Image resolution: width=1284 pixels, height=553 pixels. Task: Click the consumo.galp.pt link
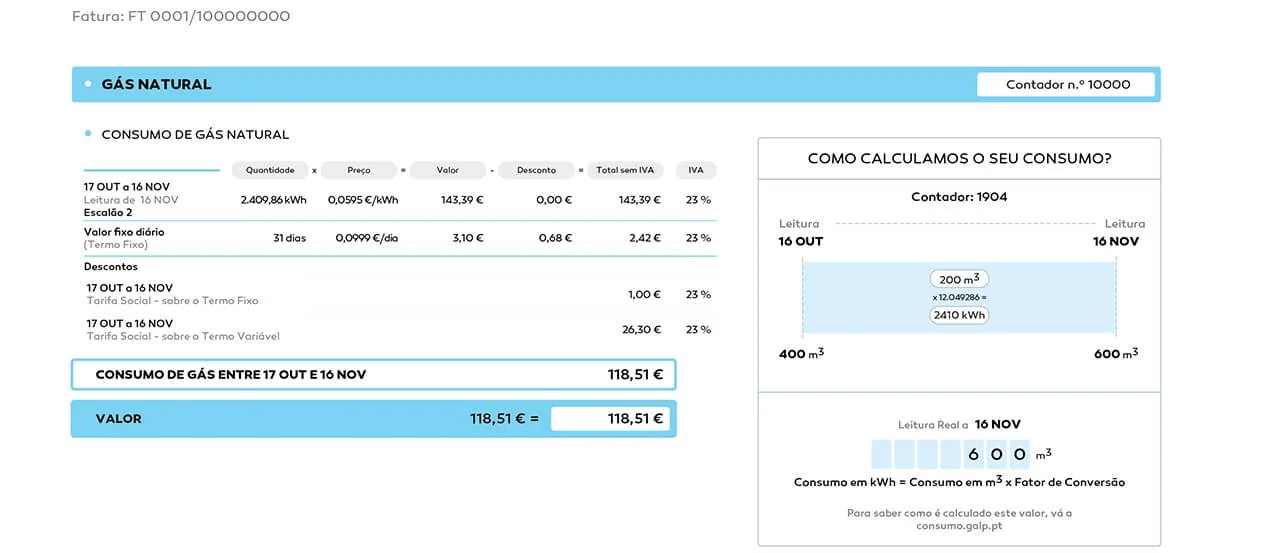pyautogui.click(x=959, y=526)
